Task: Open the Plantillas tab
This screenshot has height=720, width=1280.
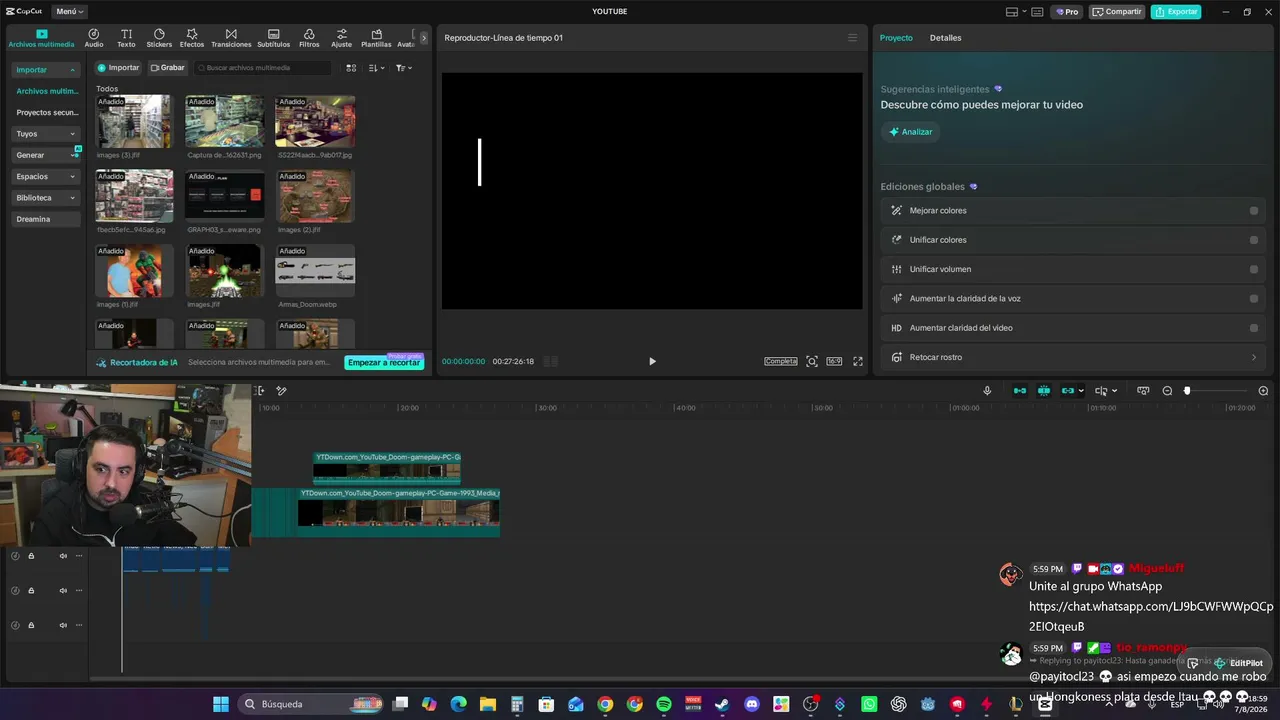Action: (376, 38)
